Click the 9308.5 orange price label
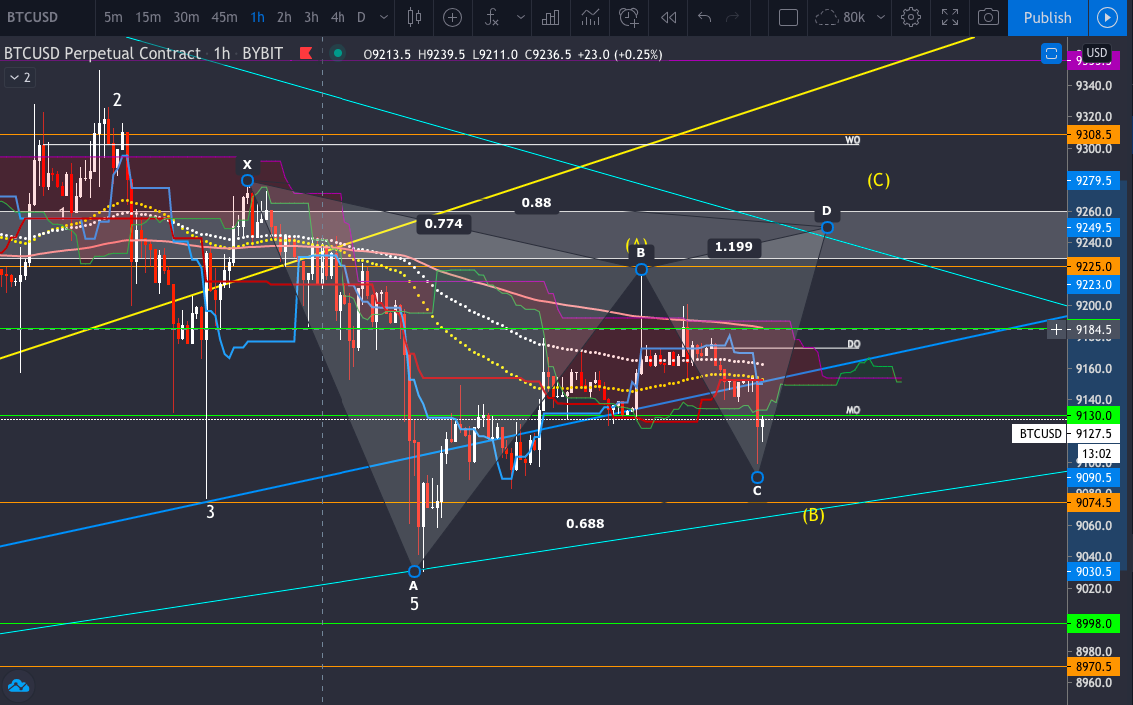Screen dimensions: 1133x705 (1093, 135)
